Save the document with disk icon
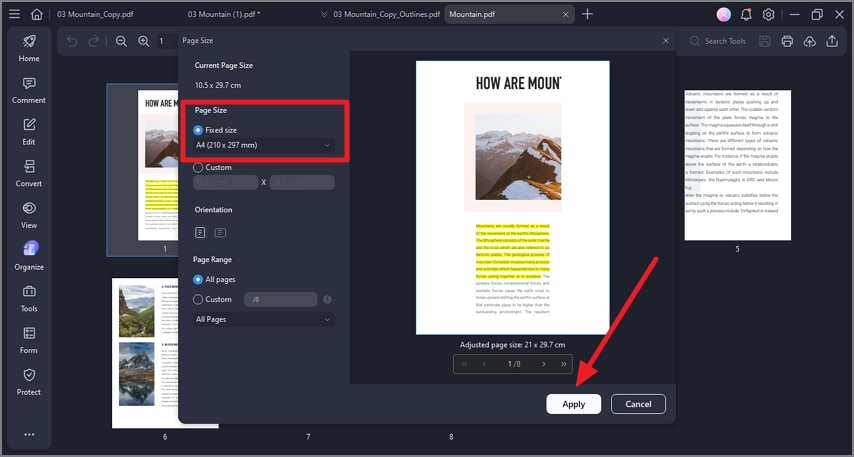The width and height of the screenshot is (854, 457). point(765,41)
